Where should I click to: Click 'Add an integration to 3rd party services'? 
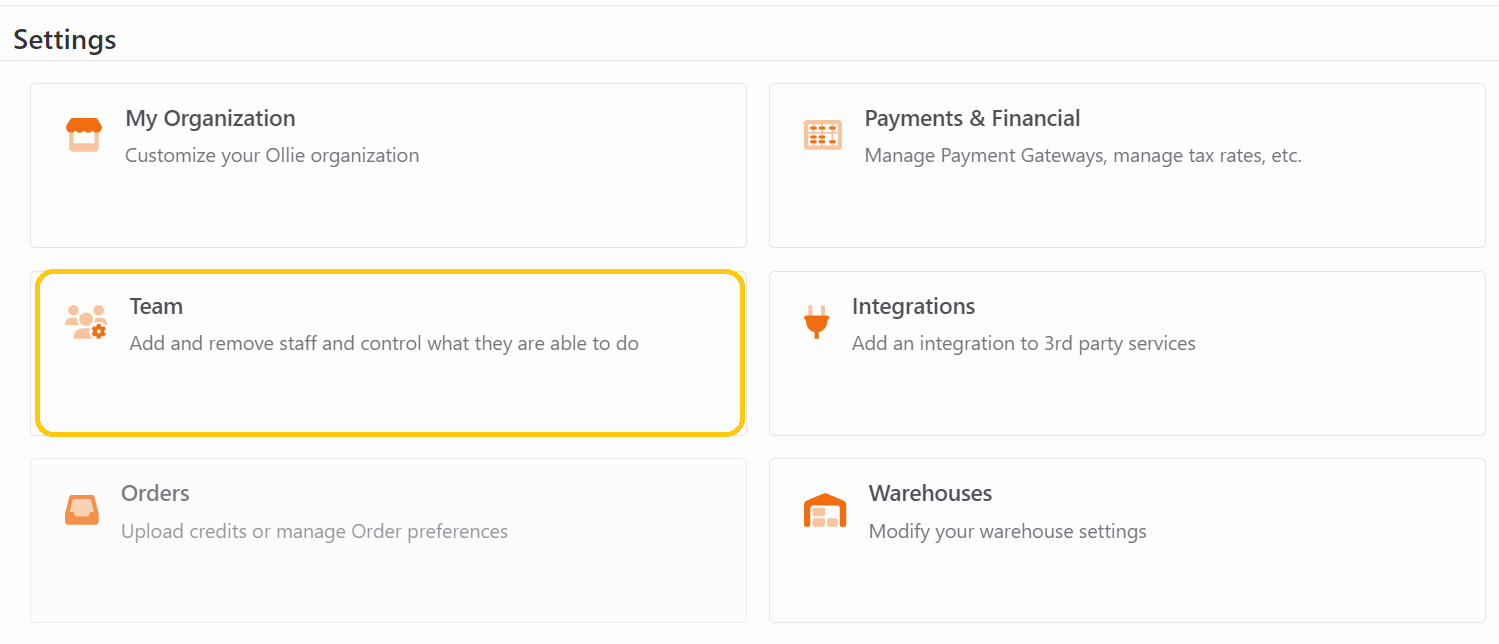pos(1024,343)
